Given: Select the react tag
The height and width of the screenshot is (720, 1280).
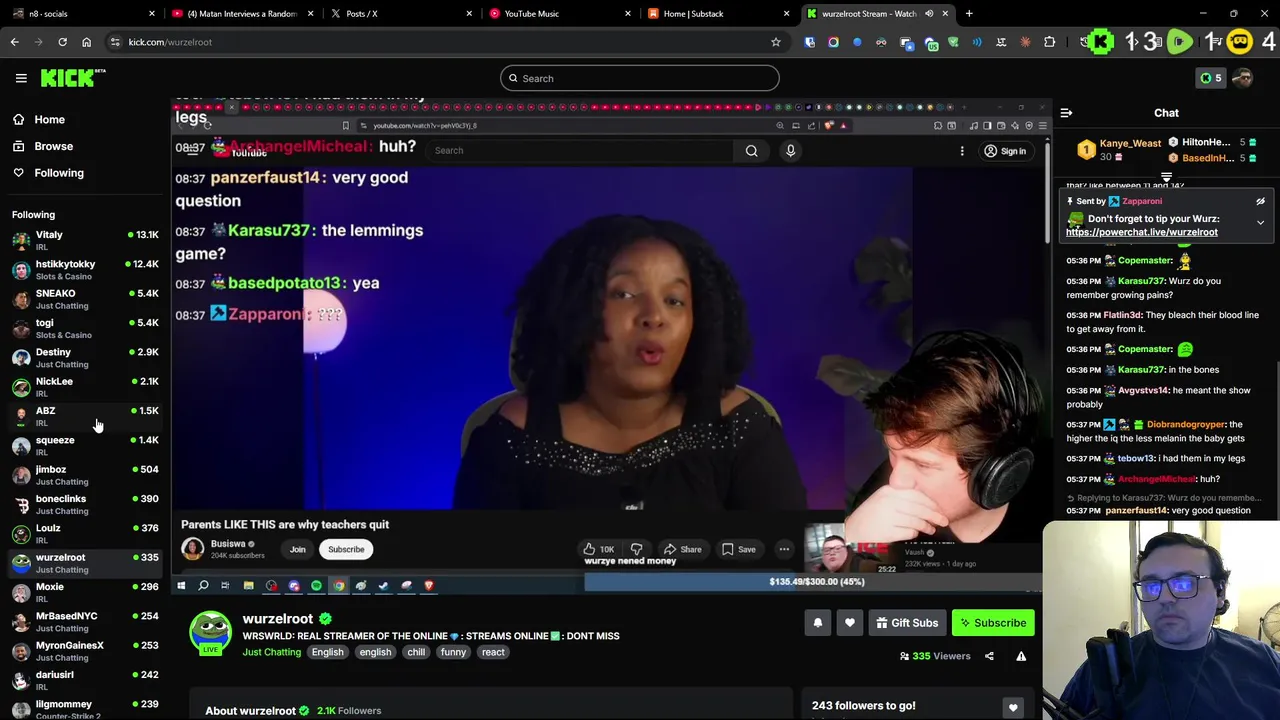Looking at the screenshot, I should point(493,652).
